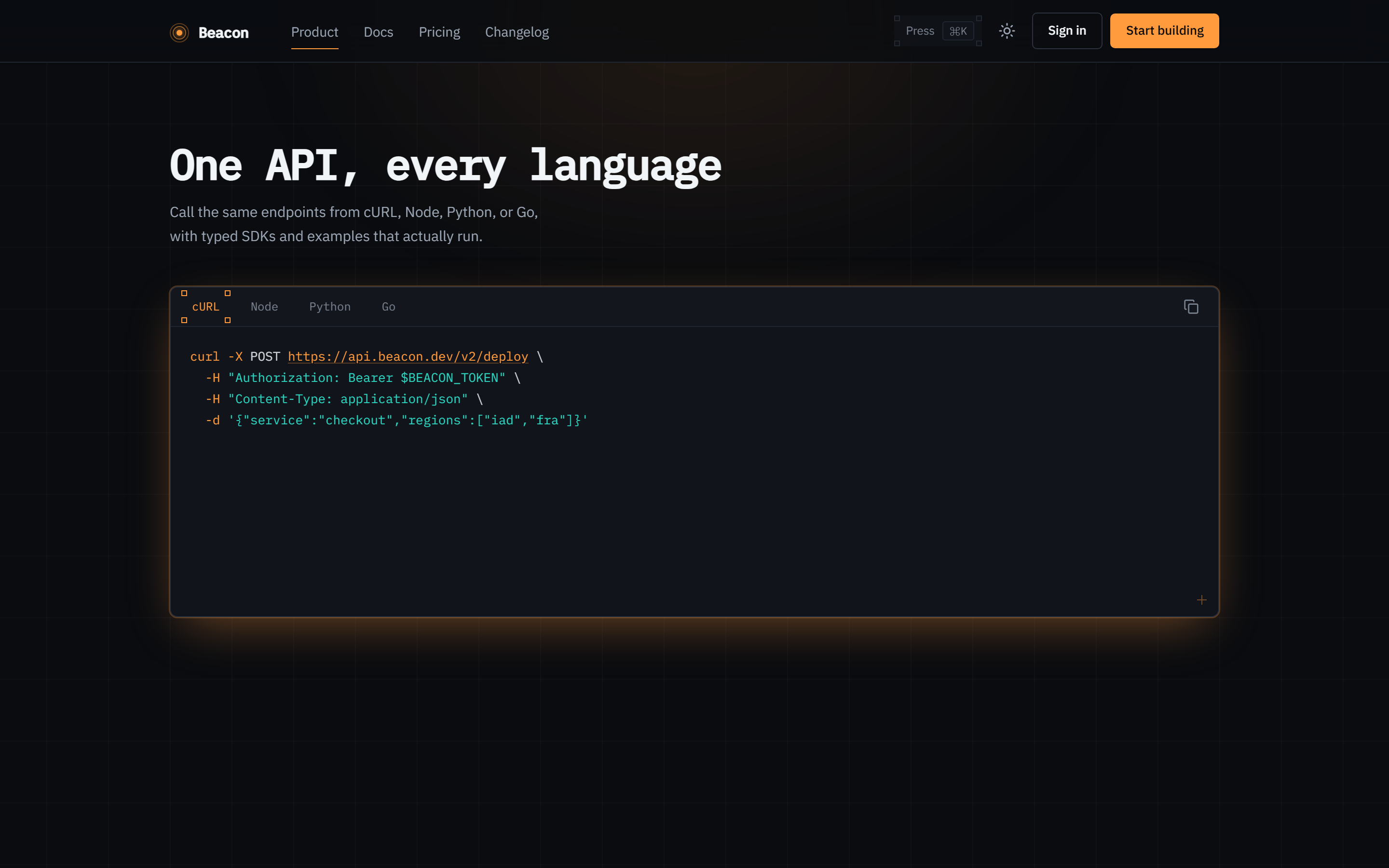This screenshot has height=868, width=1389.
Task: Click the 'One API, every language' heading
Action: pos(446,166)
